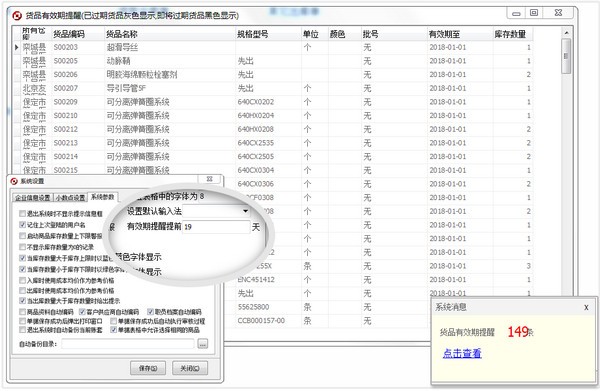Click the 库存数量 column header
Screen dimensions: 600x391
click(513, 34)
